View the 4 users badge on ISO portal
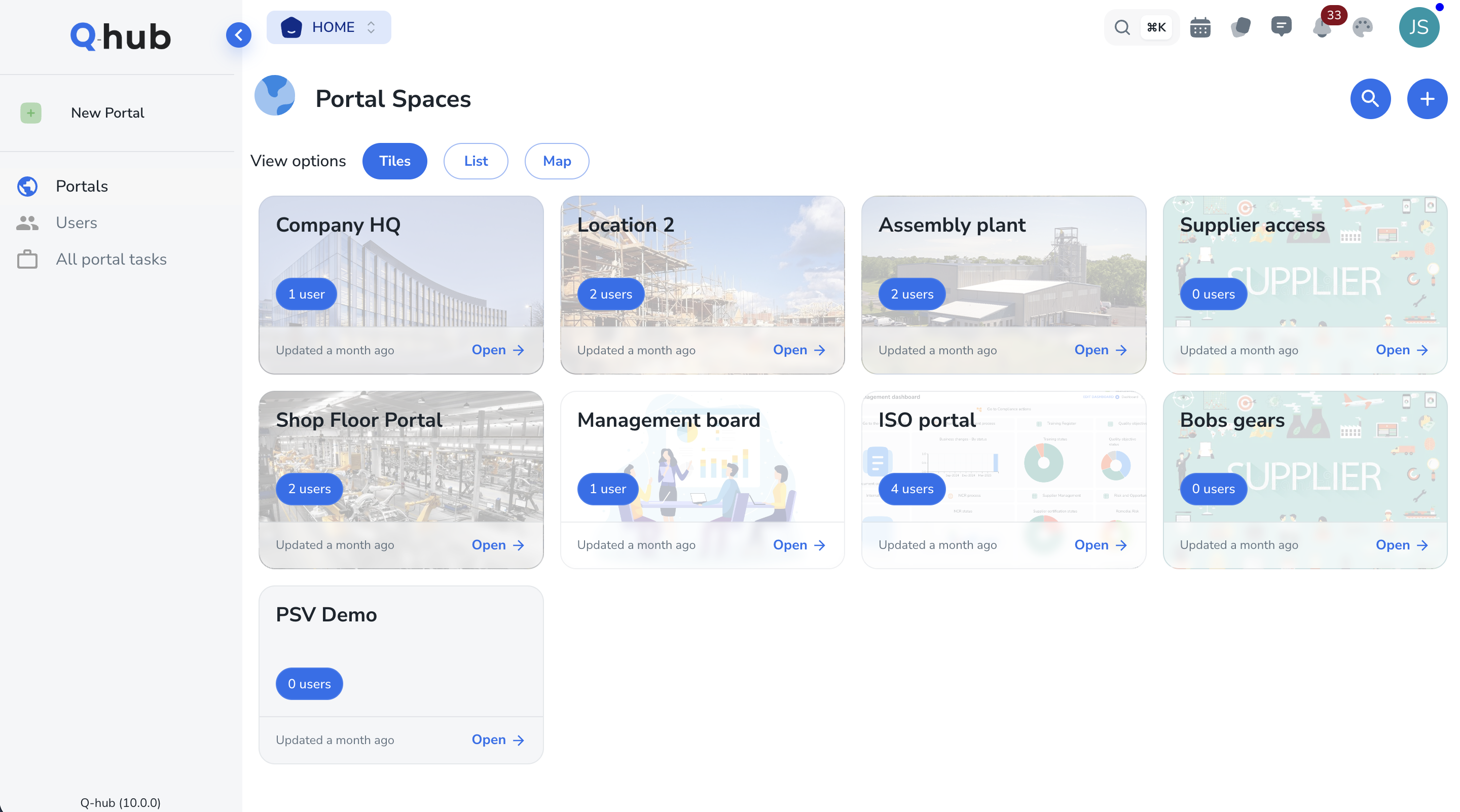The image size is (1460, 812). coord(911,489)
